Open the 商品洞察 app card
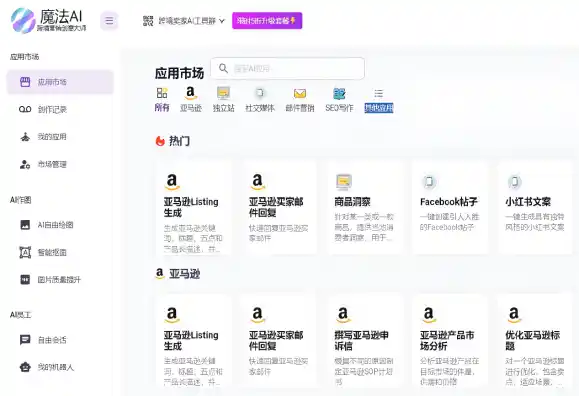The height and width of the screenshot is (396, 579). (x=365, y=208)
